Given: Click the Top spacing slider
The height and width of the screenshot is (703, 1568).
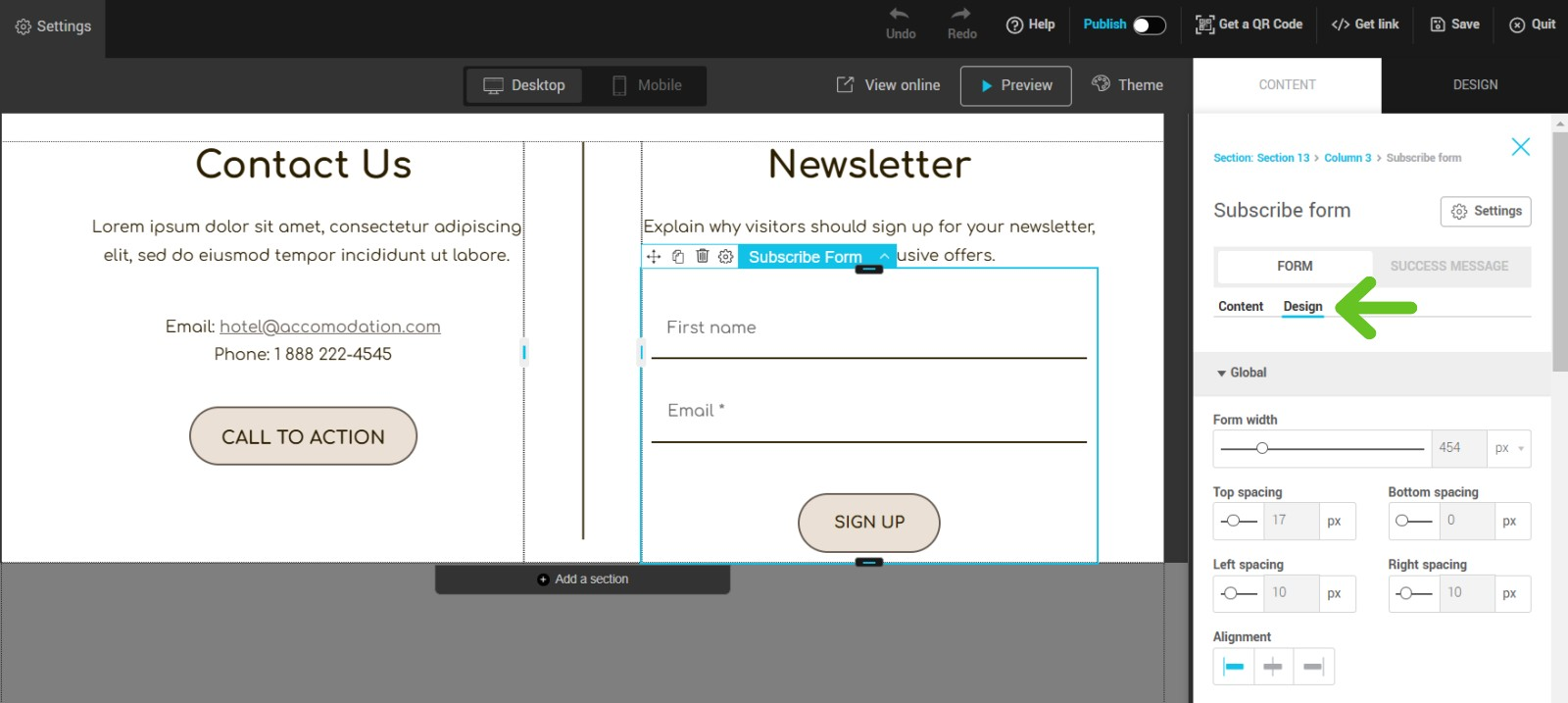Looking at the screenshot, I should tap(1239, 521).
